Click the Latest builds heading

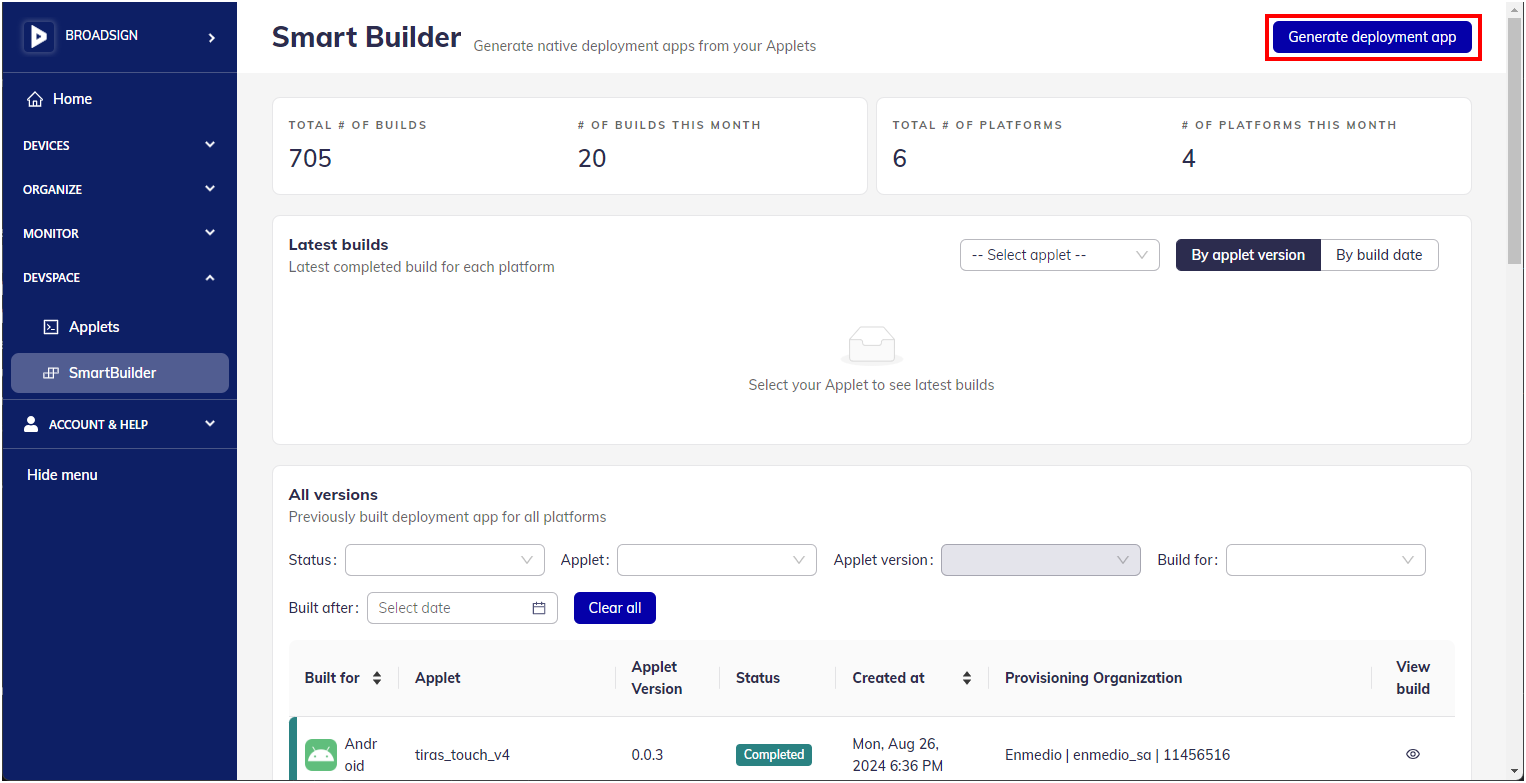click(x=338, y=244)
